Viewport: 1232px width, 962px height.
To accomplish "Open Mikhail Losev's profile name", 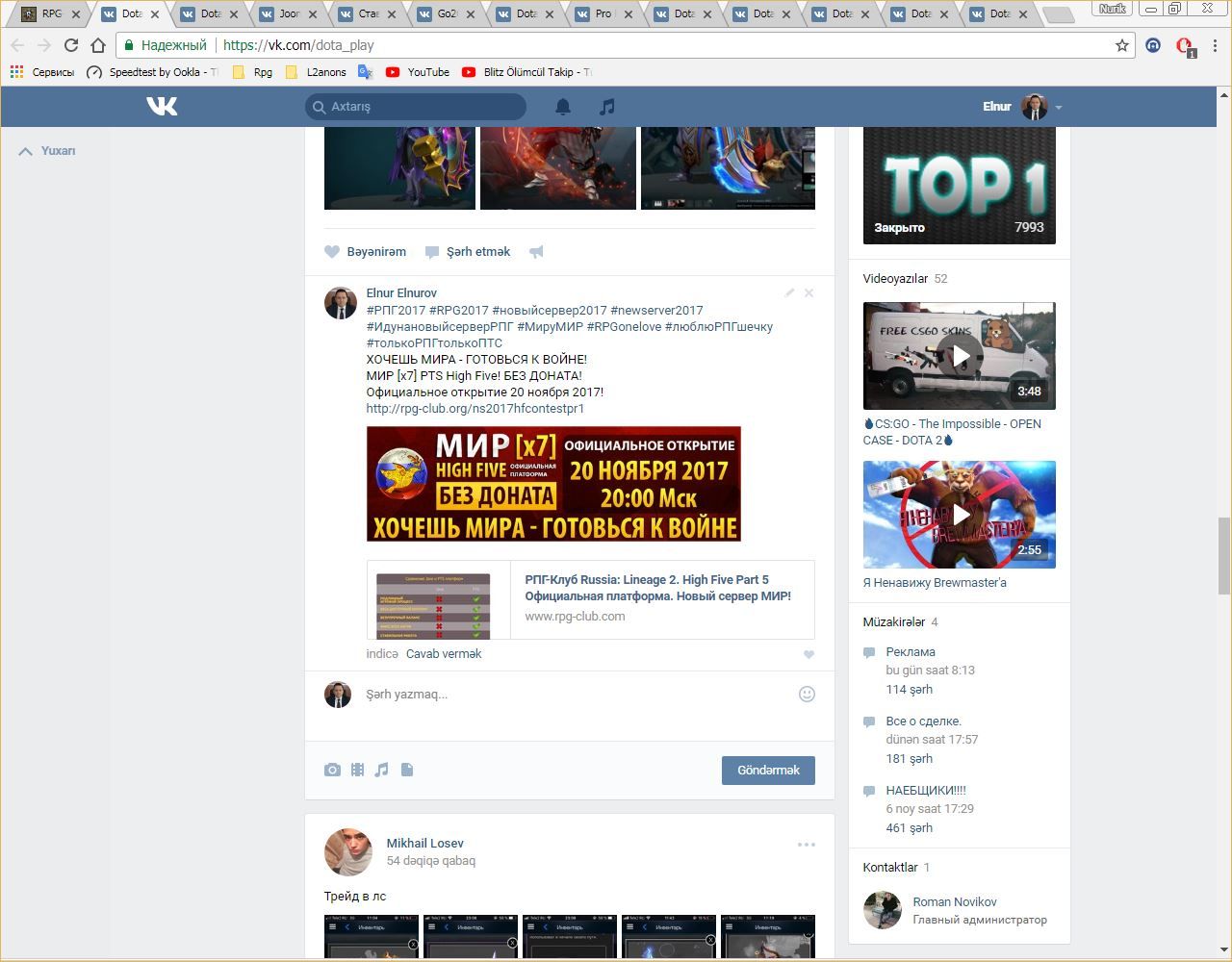I will [424, 844].
